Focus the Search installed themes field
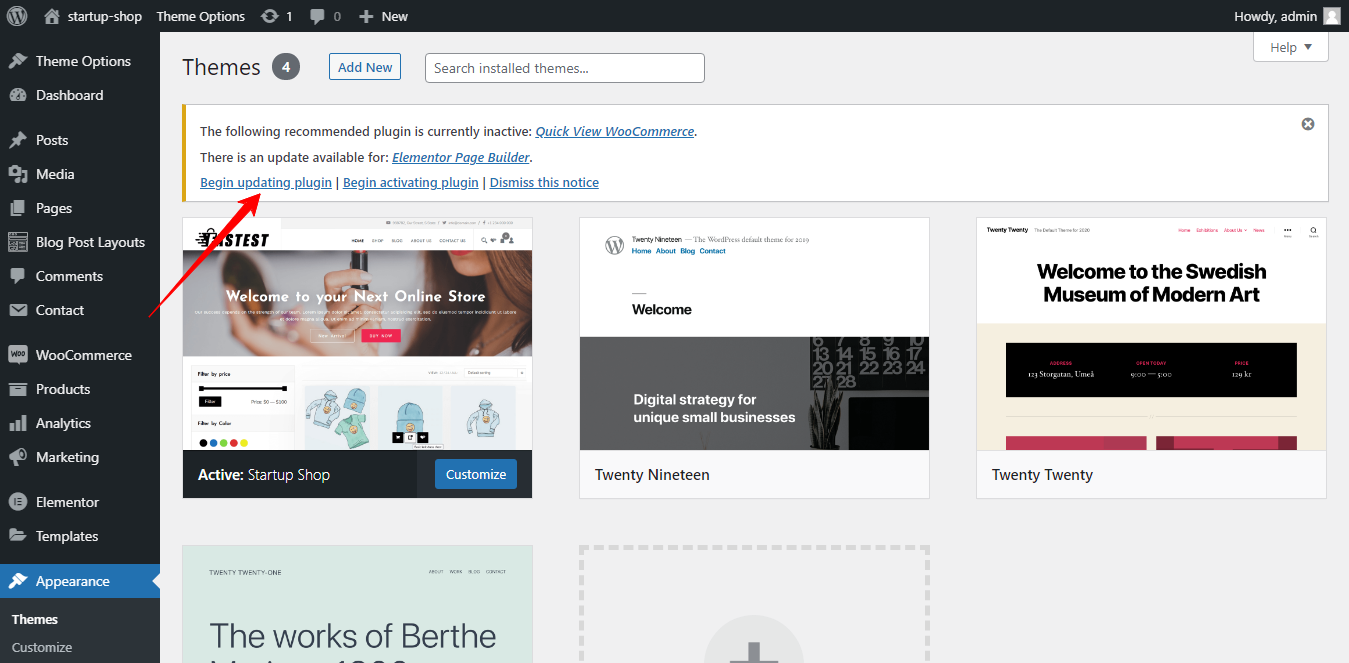The height and width of the screenshot is (663, 1349). (565, 68)
